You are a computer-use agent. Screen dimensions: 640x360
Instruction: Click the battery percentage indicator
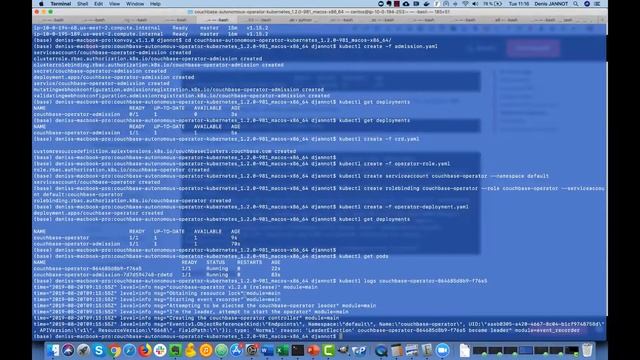click(x=493, y=4)
